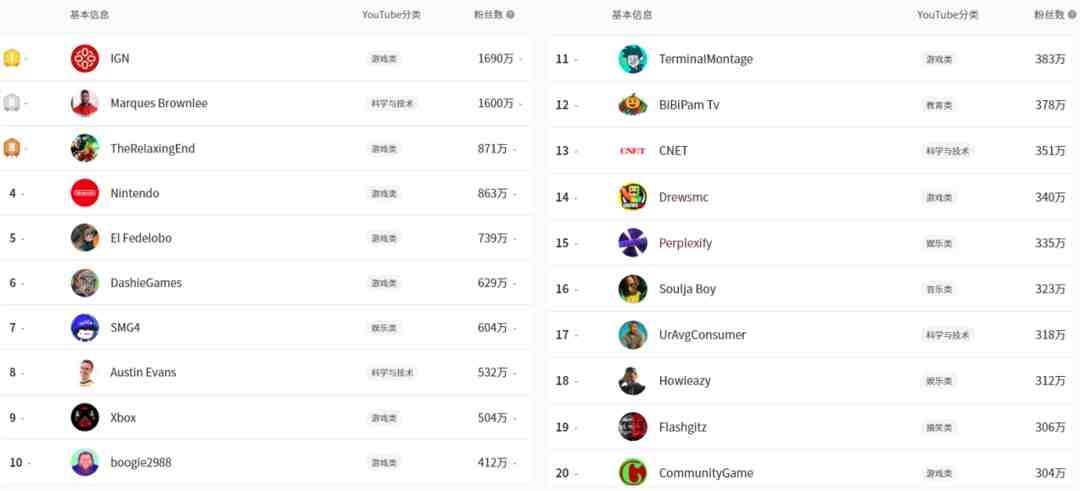The width and height of the screenshot is (1080, 491).
Task: Open the TerminalMontage channel name
Action: click(x=705, y=59)
